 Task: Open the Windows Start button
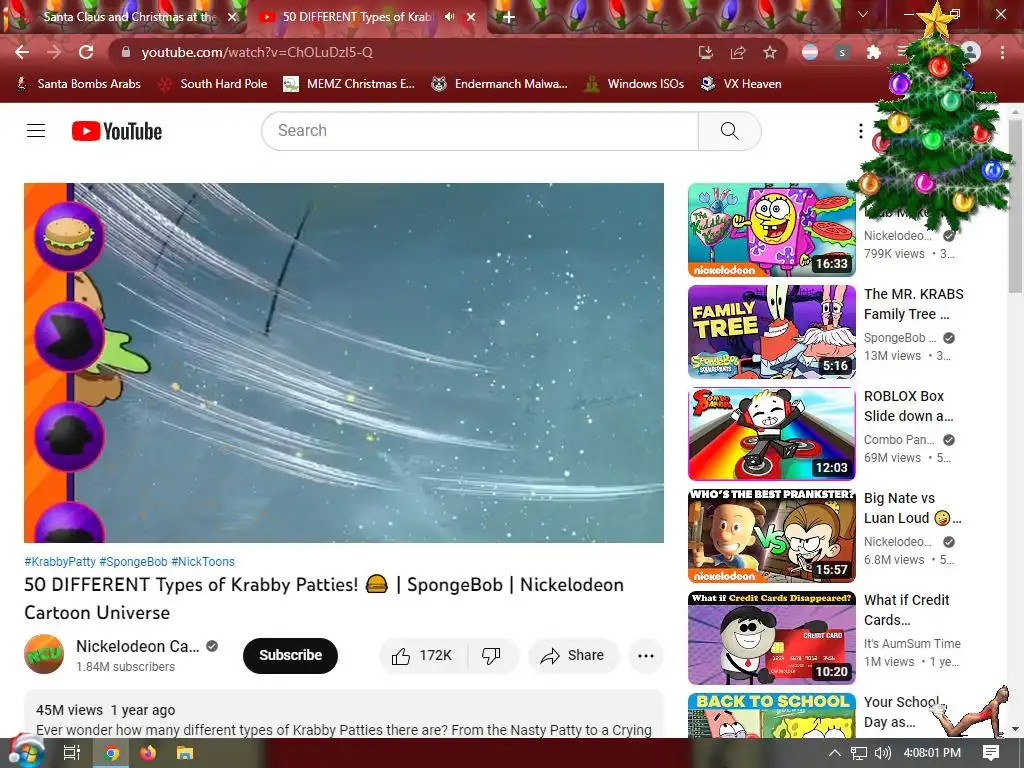pyautogui.click(x=25, y=752)
